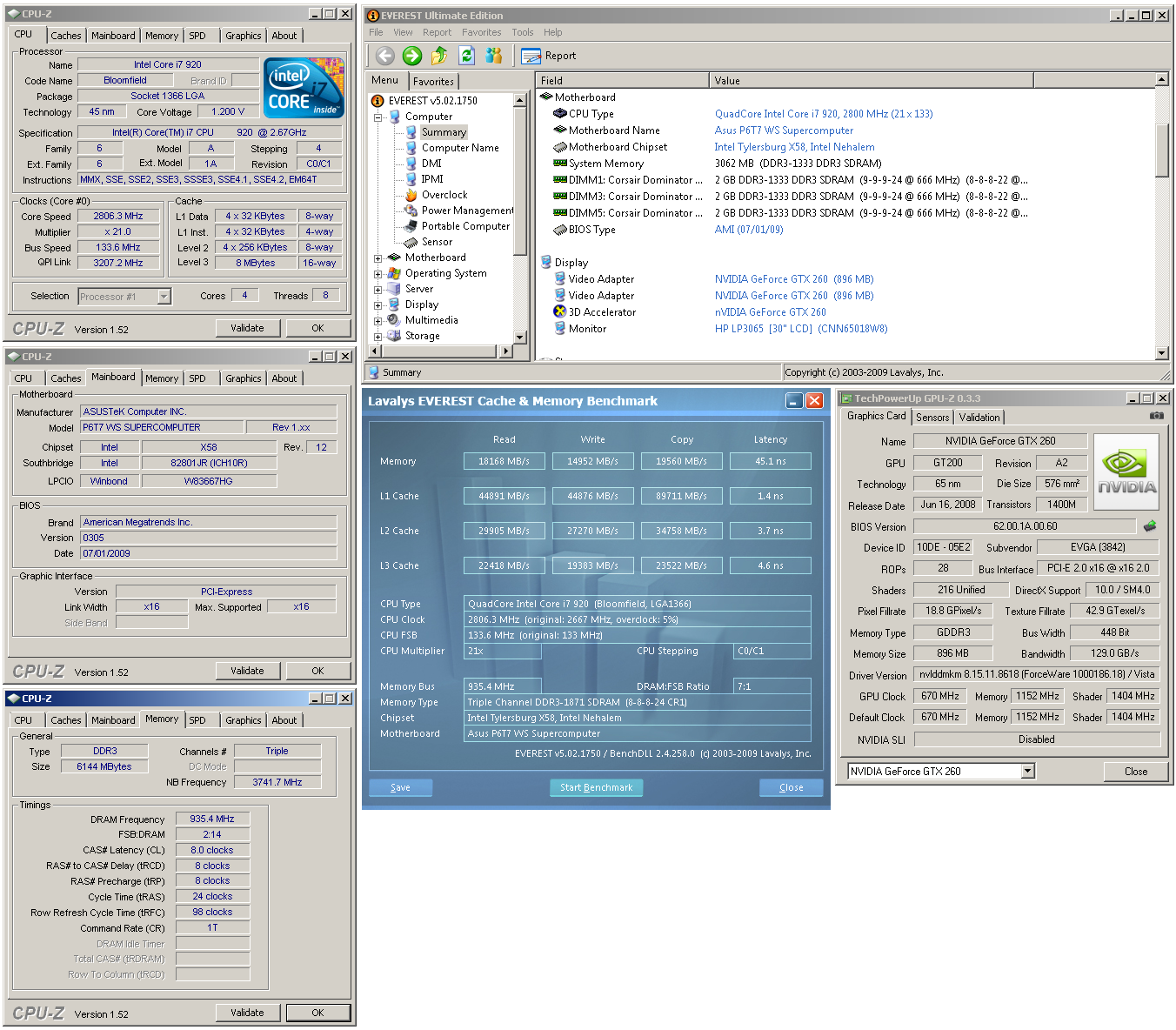Click the EVEREST users toolbar icon
Viewport: 1176px width, 1030px height.
coord(494,56)
